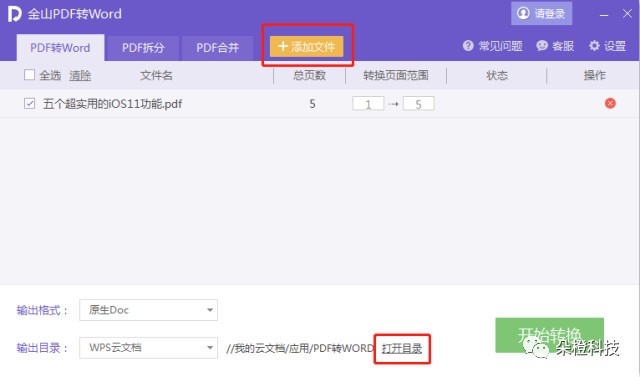
Task: Click output path //我的云文档/应用/PDF转WORD
Action: [299, 348]
